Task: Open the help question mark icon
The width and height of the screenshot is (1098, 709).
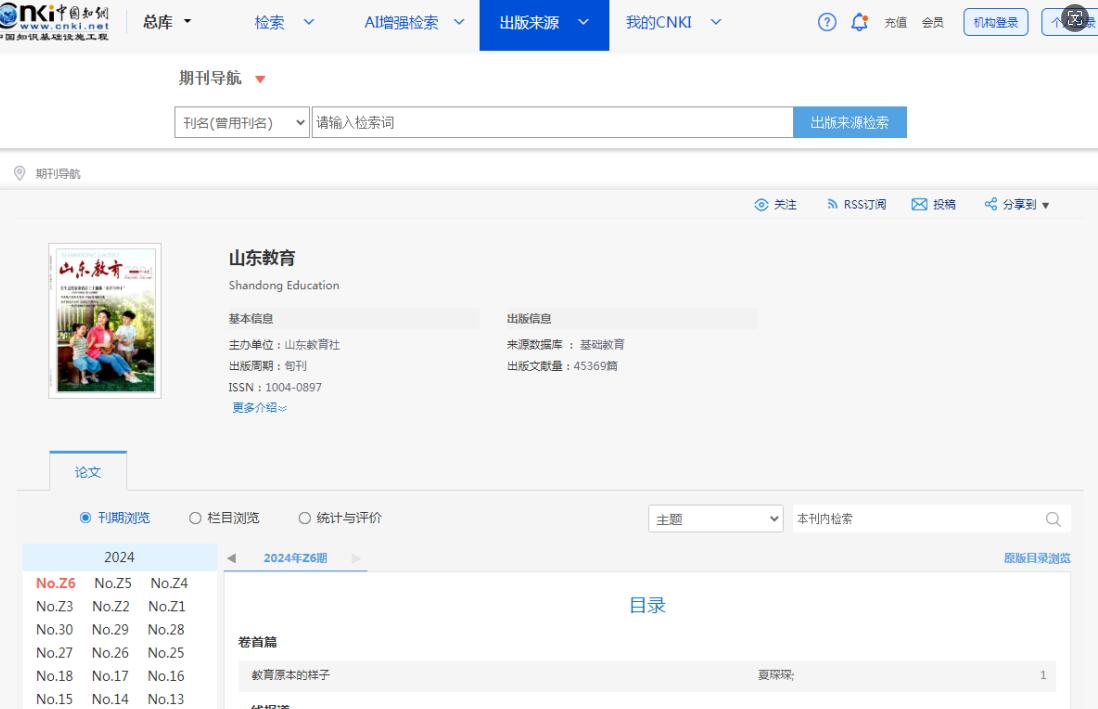Action: 827,22
